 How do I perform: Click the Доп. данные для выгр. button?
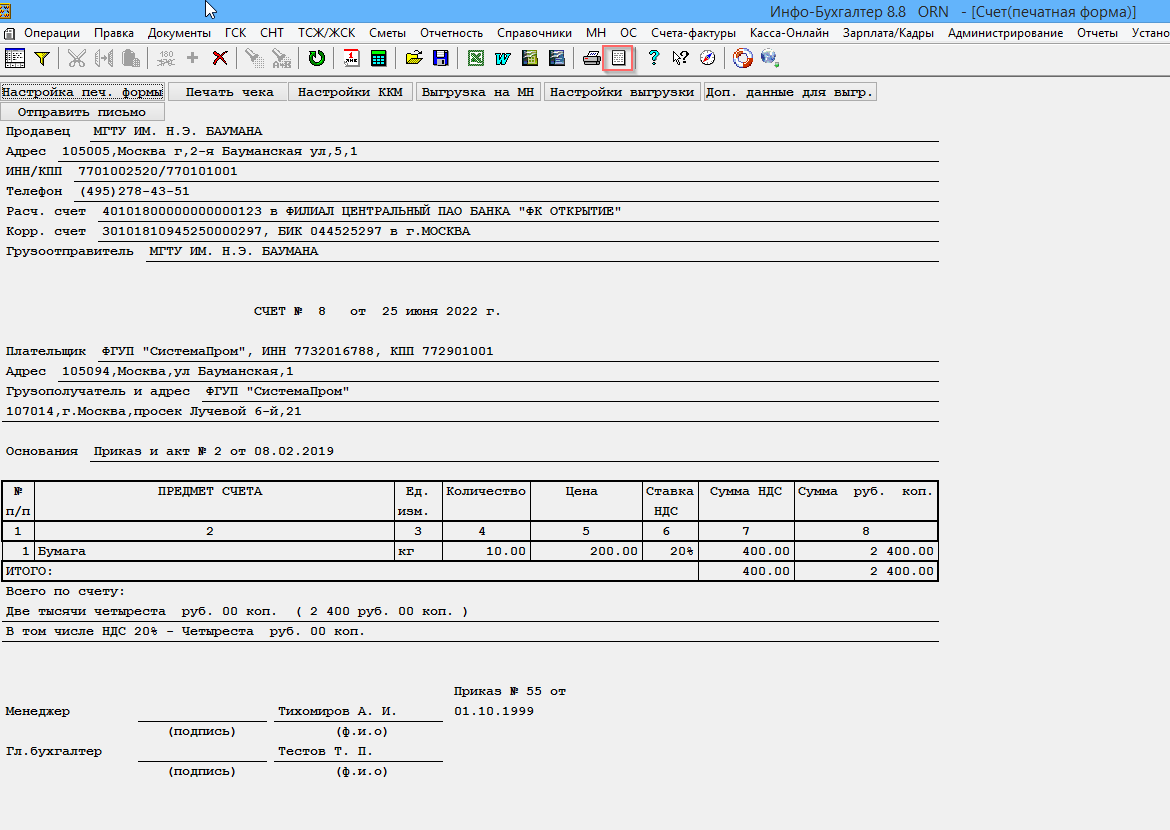point(789,92)
